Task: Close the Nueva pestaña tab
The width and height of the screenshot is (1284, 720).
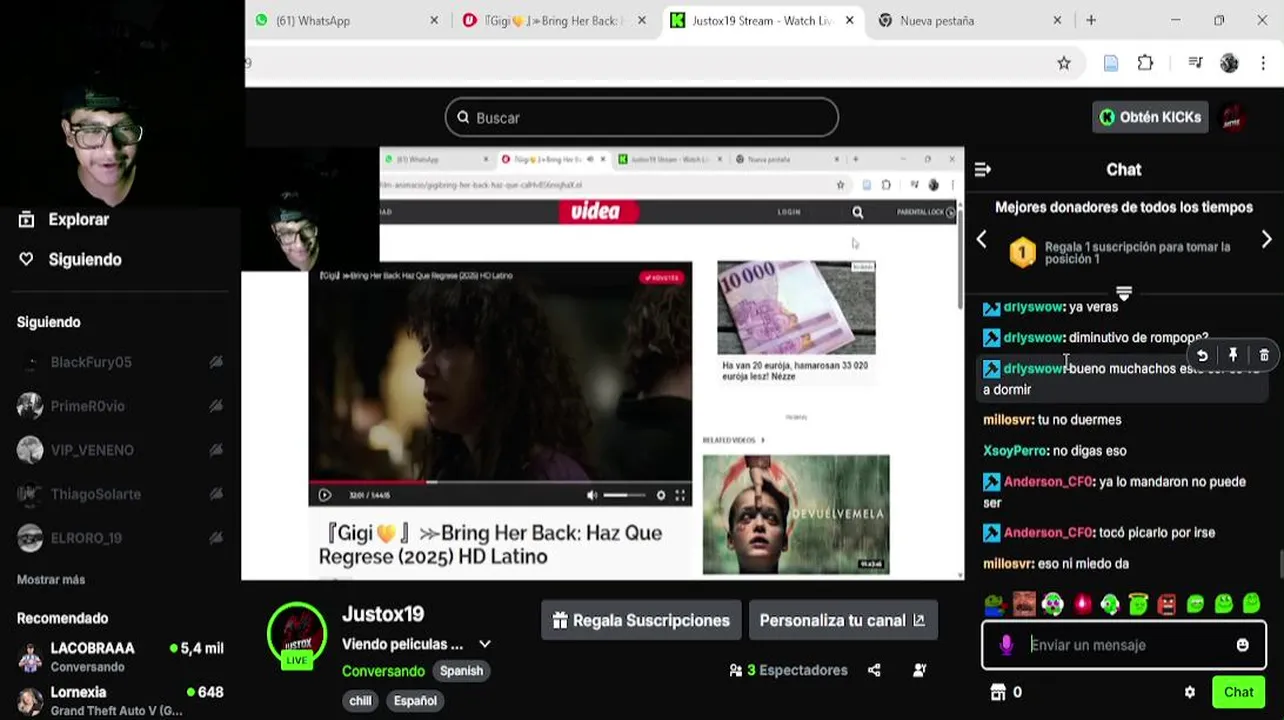Action: [1058, 20]
